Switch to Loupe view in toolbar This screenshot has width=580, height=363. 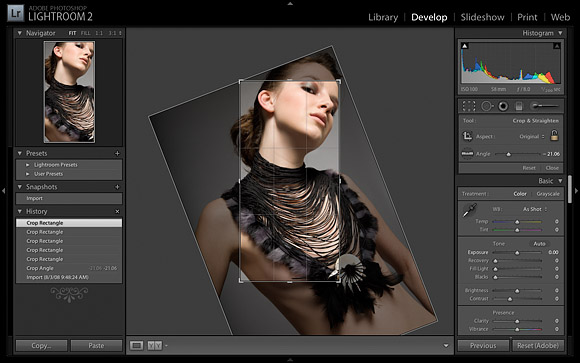coord(136,346)
